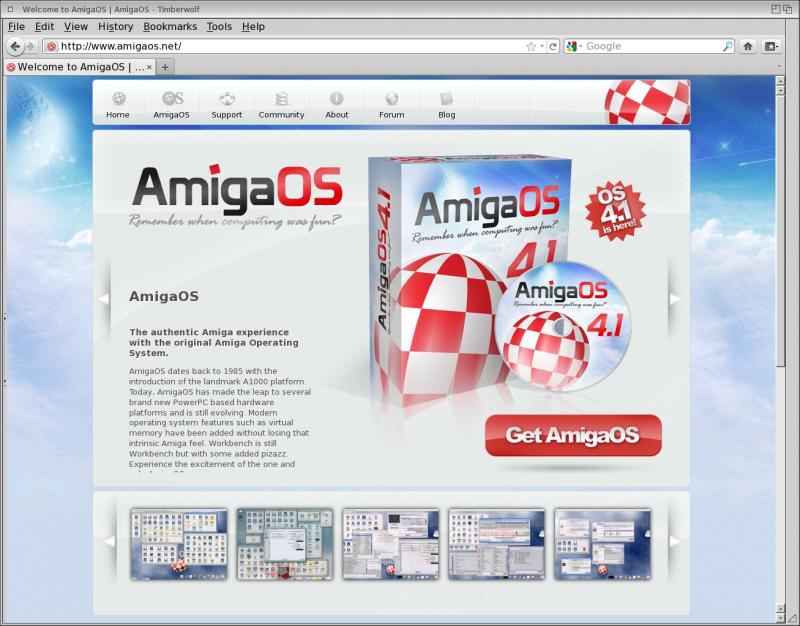Open the Support page in site navigation
800x626 pixels.
coord(227,103)
